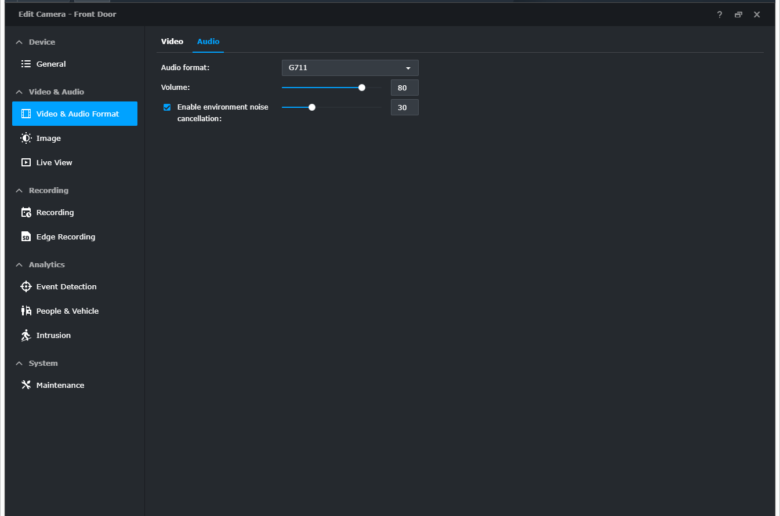Screen dimensions: 780x516
Task: Open the Live View play icon
Action: [26, 162]
